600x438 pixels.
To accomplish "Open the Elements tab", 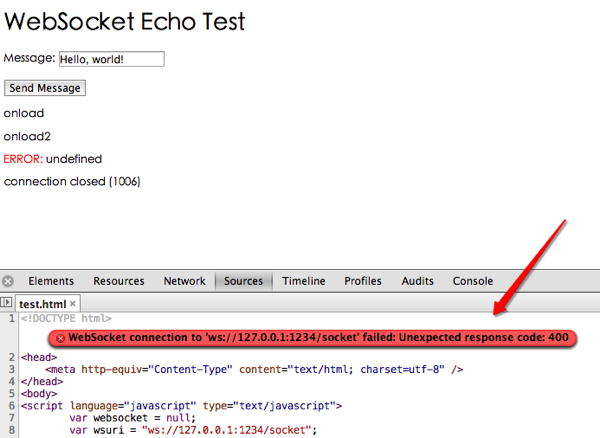I will click(51, 281).
